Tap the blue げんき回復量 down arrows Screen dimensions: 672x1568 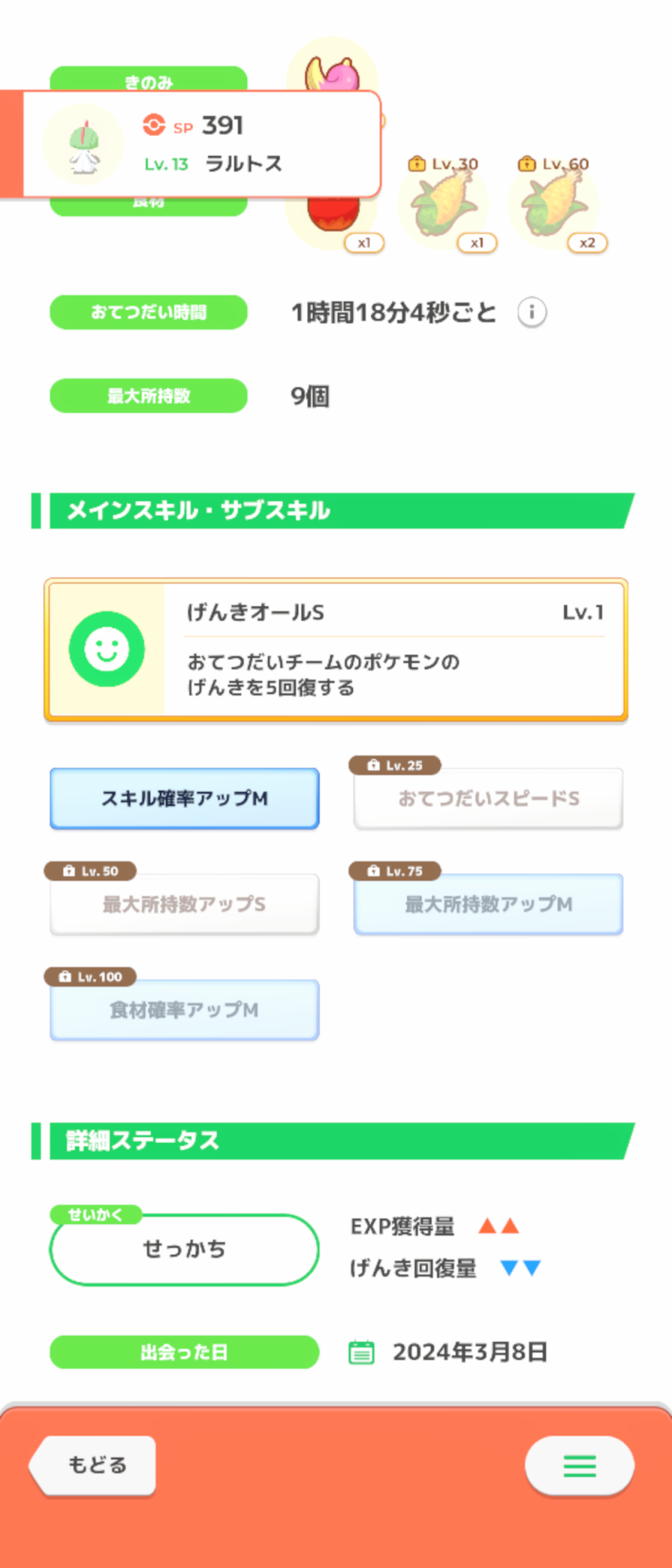coord(521,1268)
